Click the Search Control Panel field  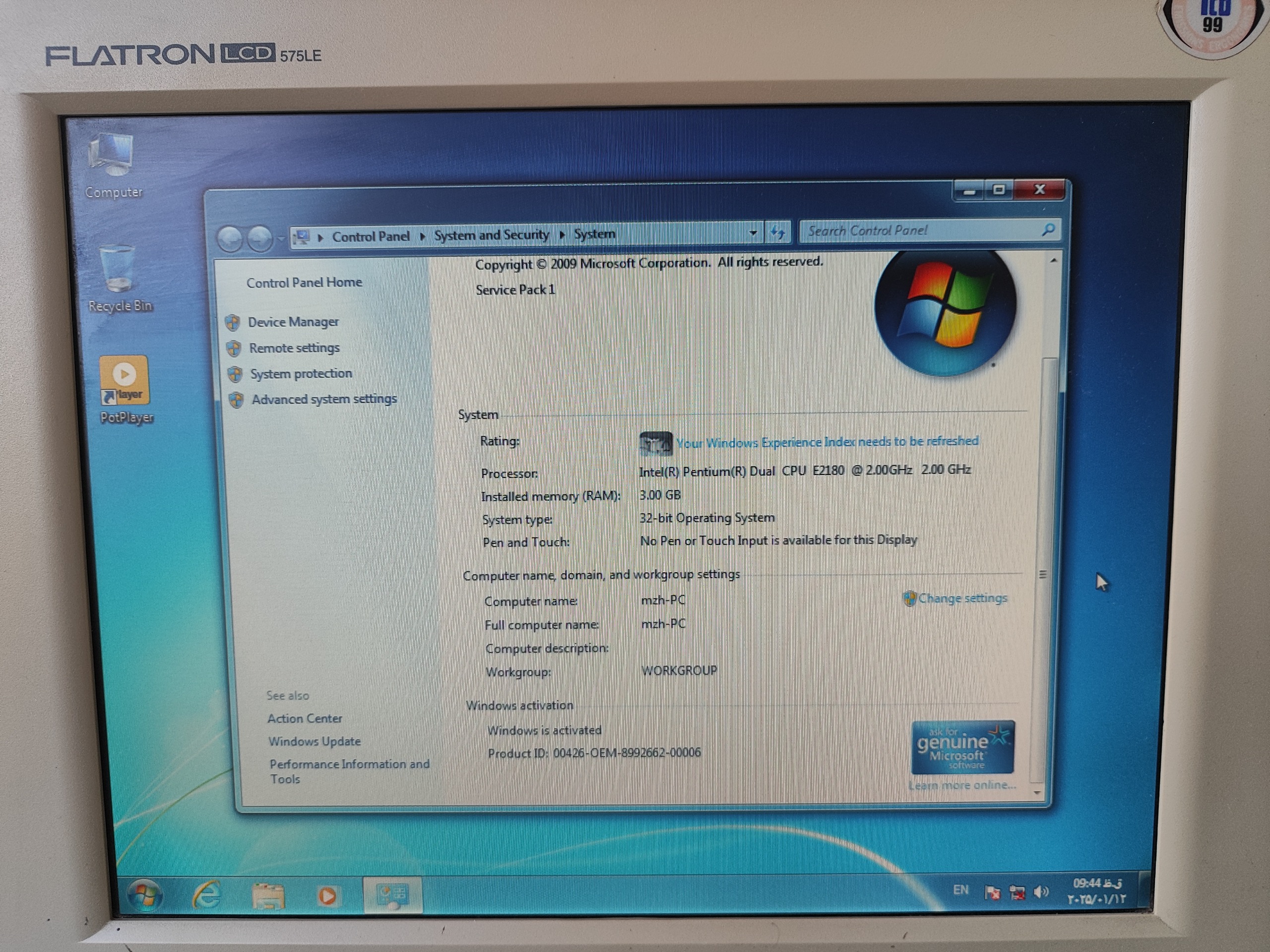(919, 231)
